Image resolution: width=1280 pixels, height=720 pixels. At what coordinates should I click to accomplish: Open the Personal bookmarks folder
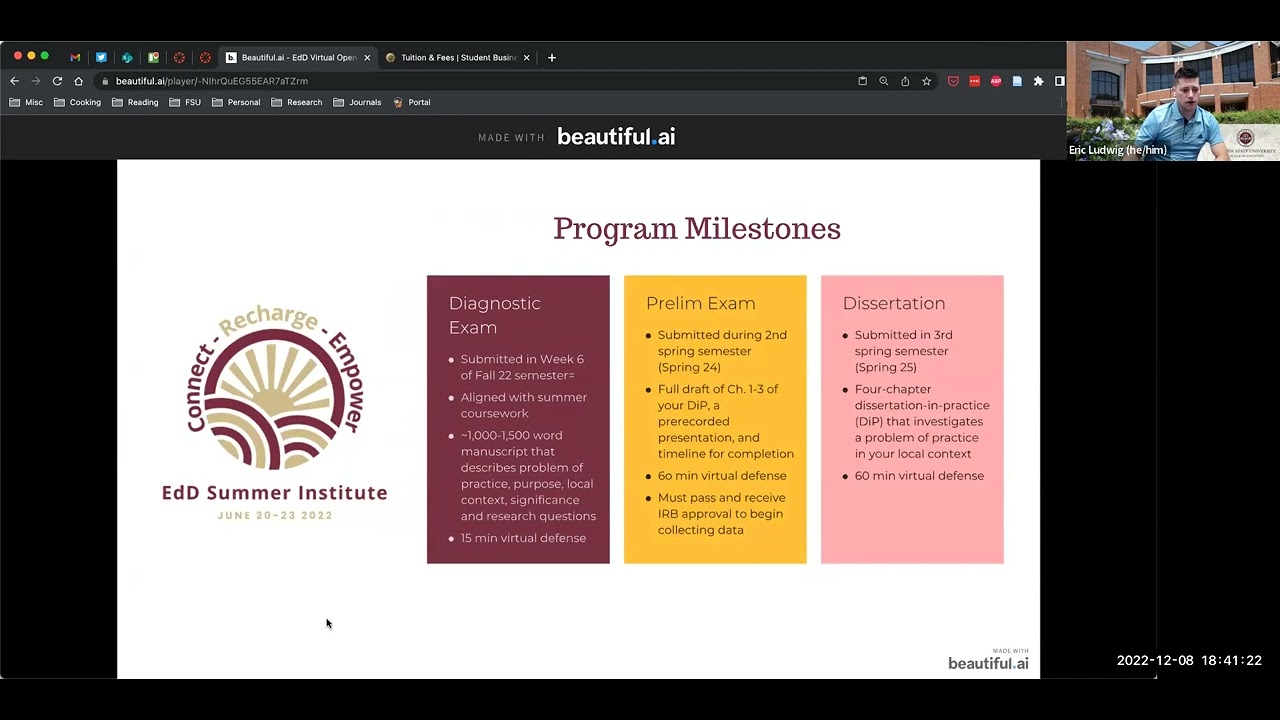(x=236, y=102)
